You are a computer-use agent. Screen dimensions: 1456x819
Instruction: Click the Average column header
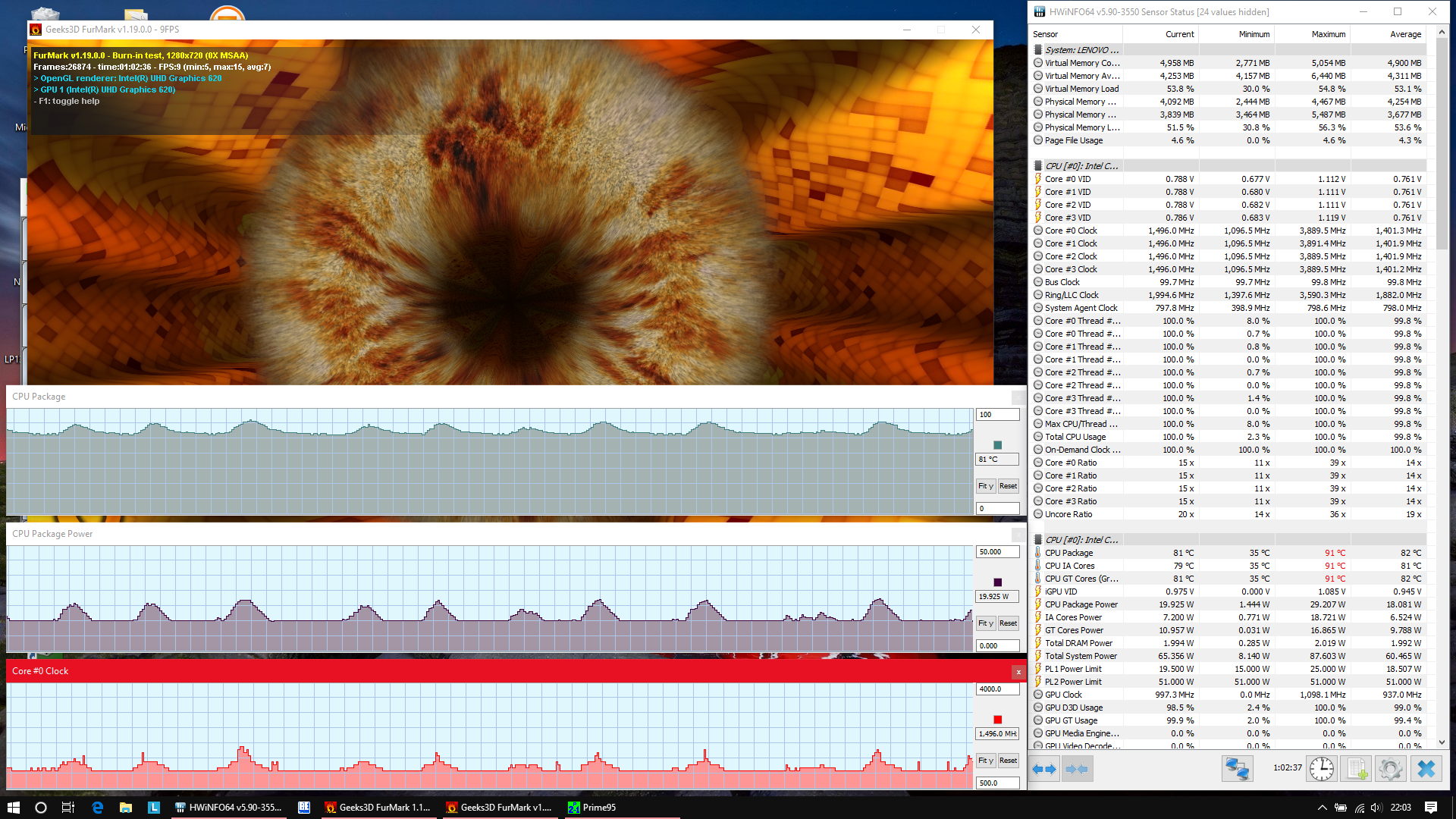tap(1404, 34)
